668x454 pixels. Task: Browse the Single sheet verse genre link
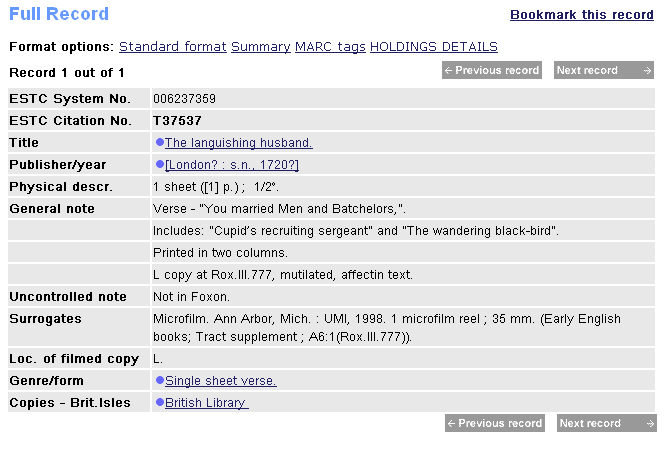221,380
